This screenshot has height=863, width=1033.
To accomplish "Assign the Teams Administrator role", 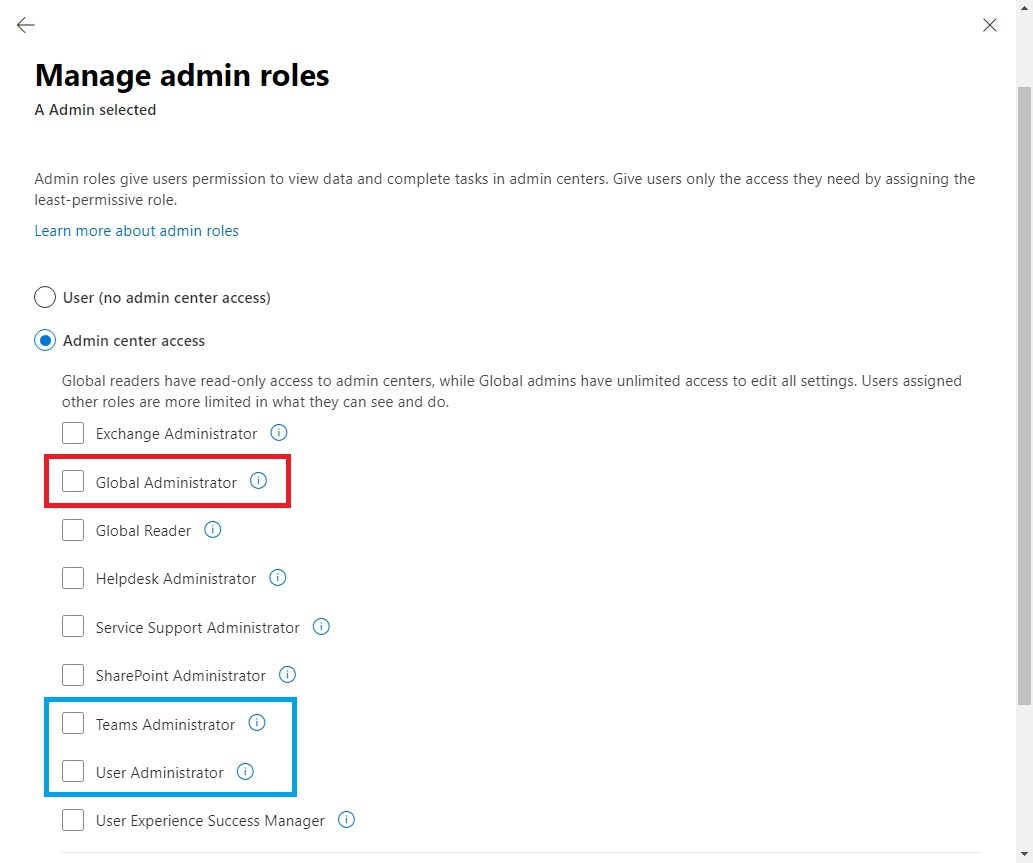I will click(72, 723).
